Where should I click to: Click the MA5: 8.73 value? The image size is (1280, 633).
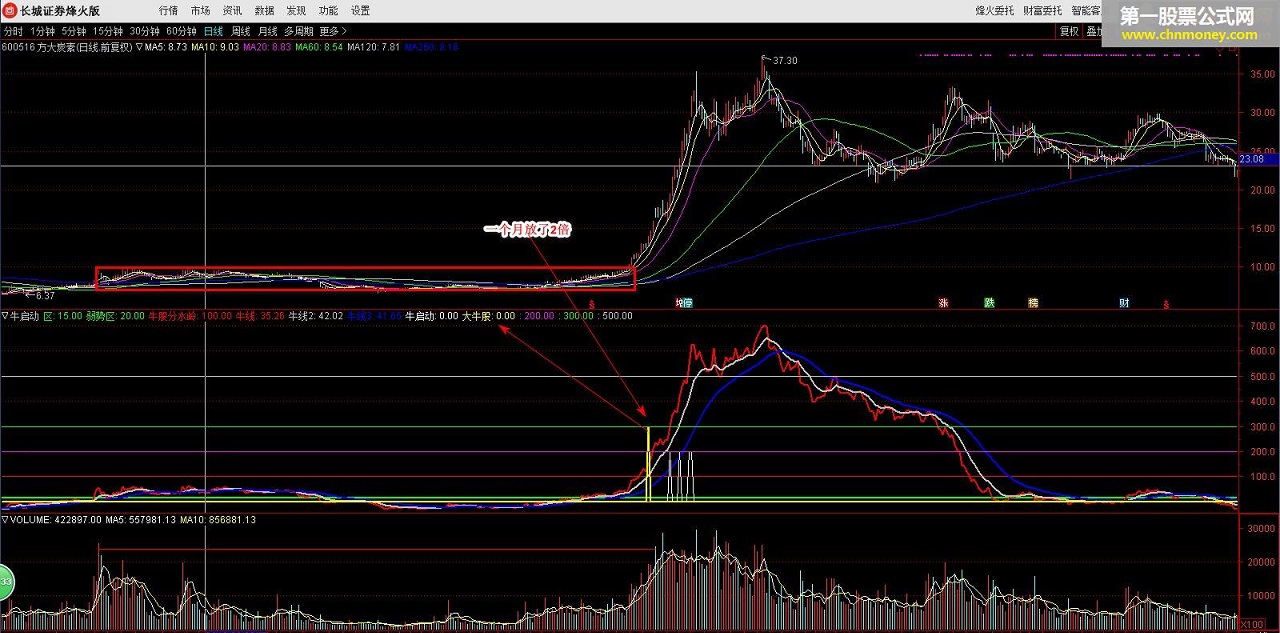click(167, 46)
